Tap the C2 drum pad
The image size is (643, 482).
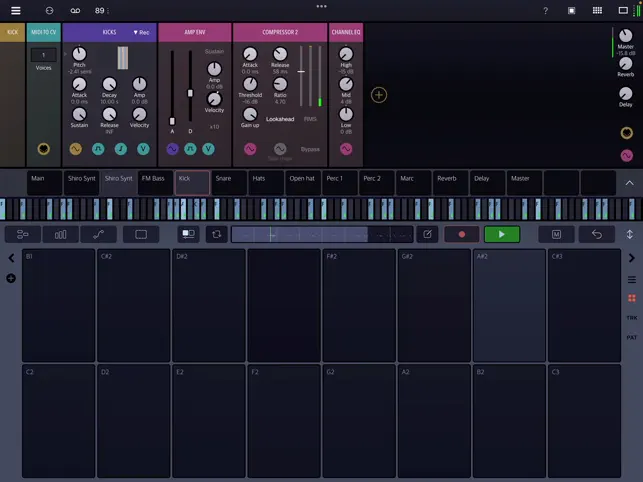59,421
